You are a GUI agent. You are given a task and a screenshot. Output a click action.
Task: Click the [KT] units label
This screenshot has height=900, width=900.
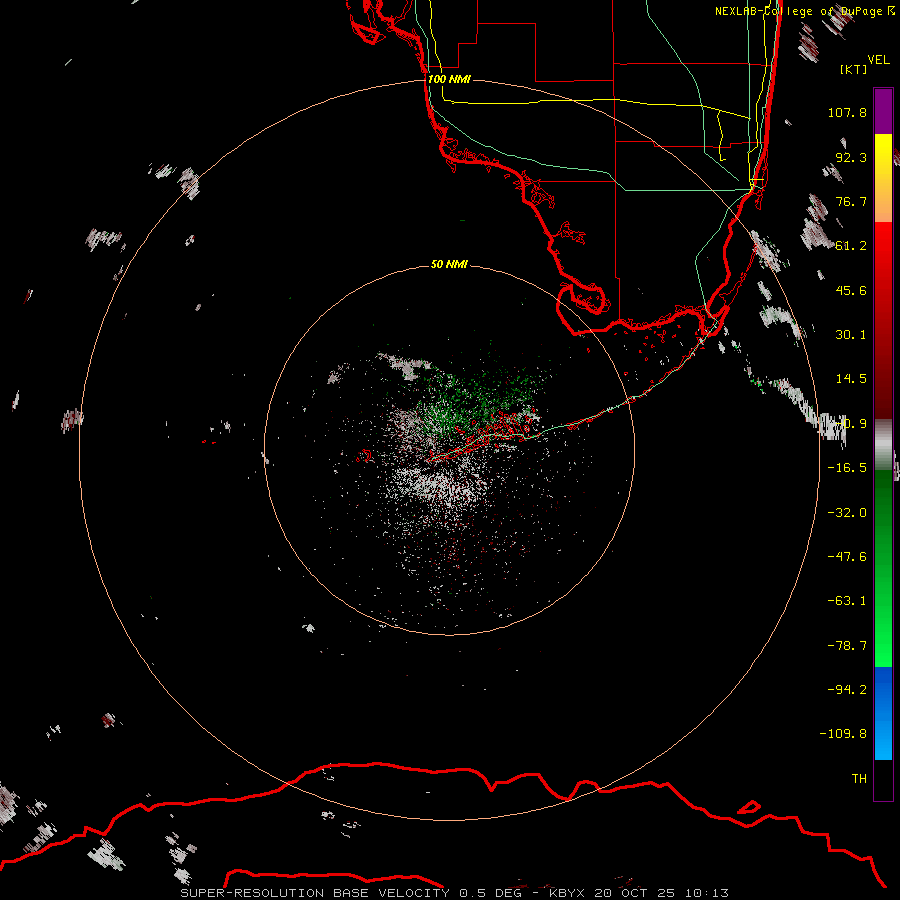point(853,69)
